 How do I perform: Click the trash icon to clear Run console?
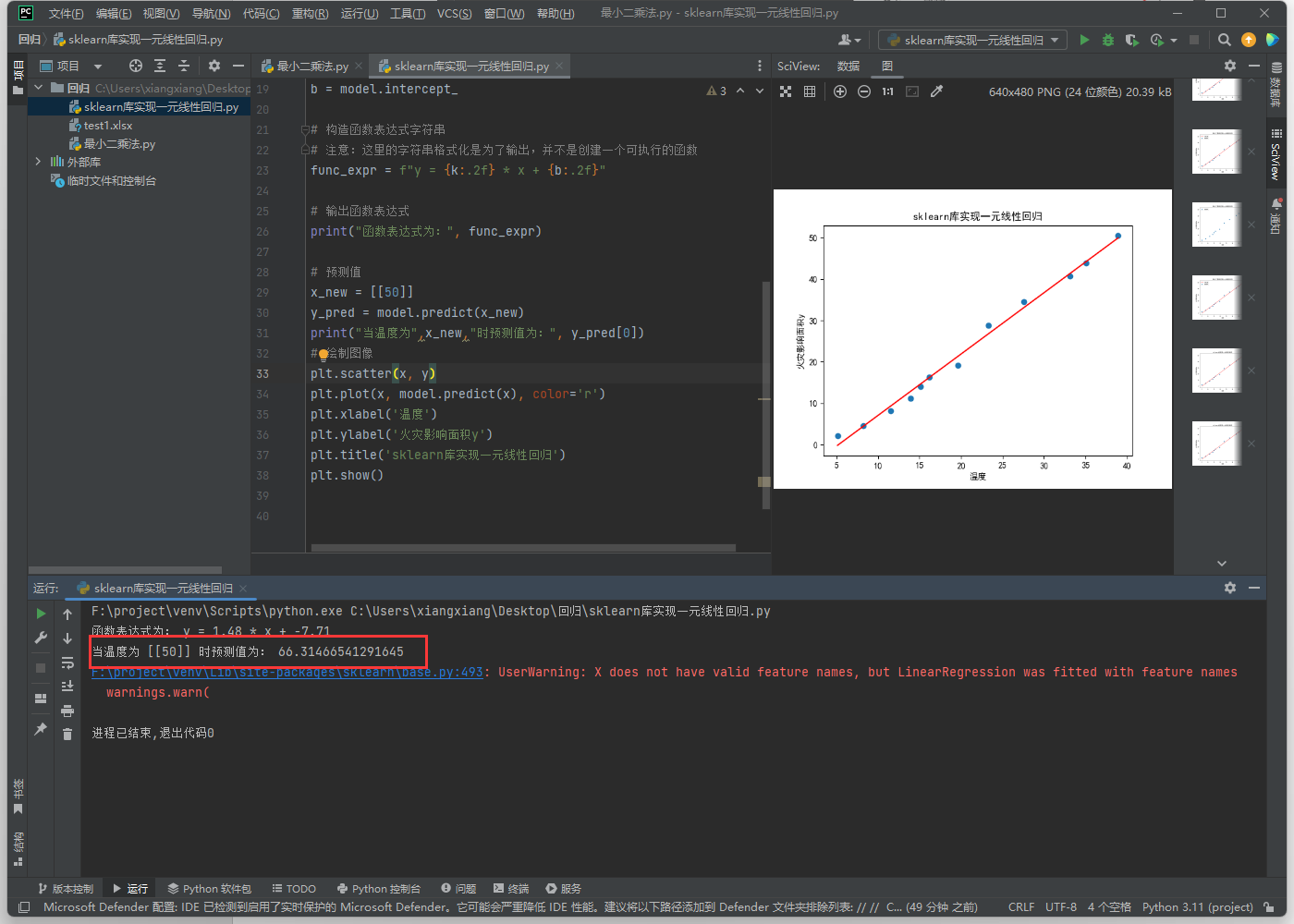coord(67,734)
